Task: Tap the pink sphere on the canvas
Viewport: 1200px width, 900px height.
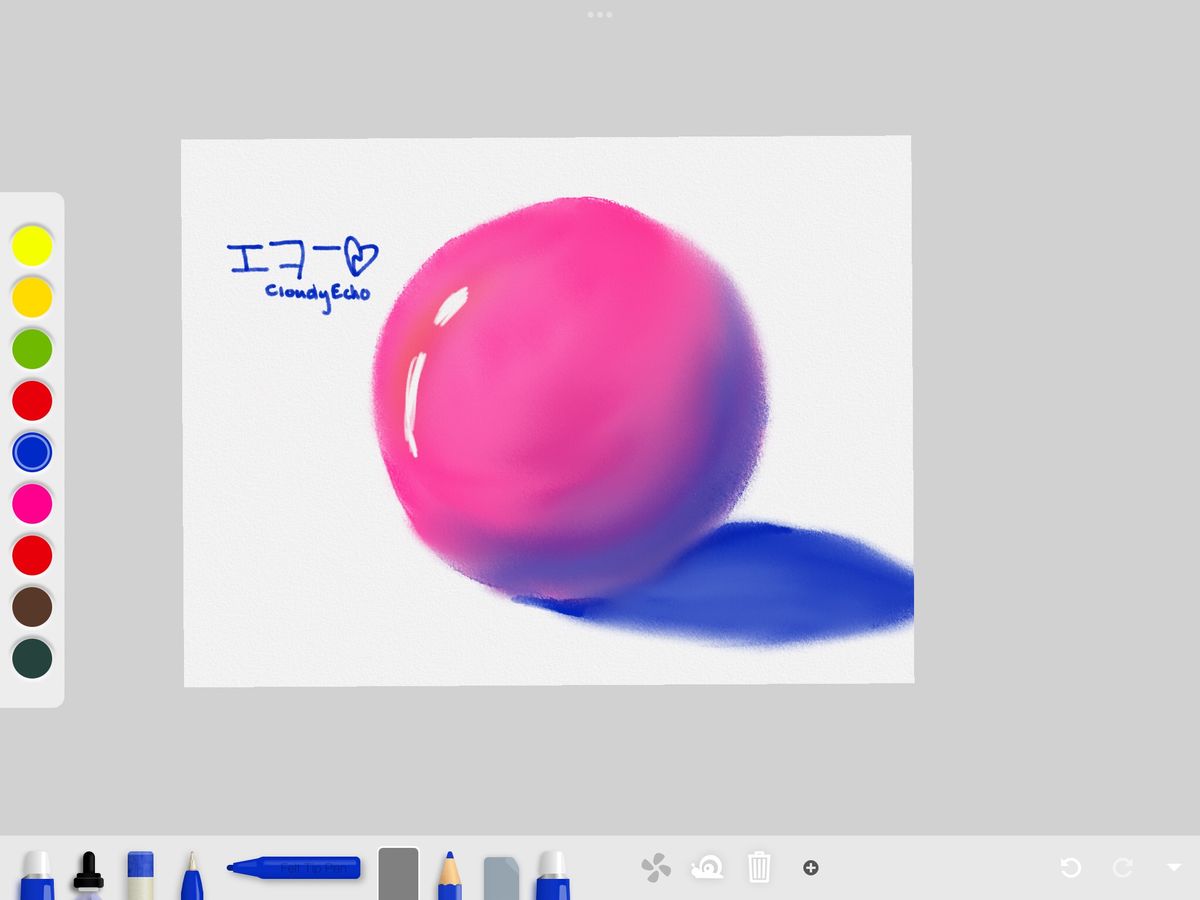Action: point(570,398)
